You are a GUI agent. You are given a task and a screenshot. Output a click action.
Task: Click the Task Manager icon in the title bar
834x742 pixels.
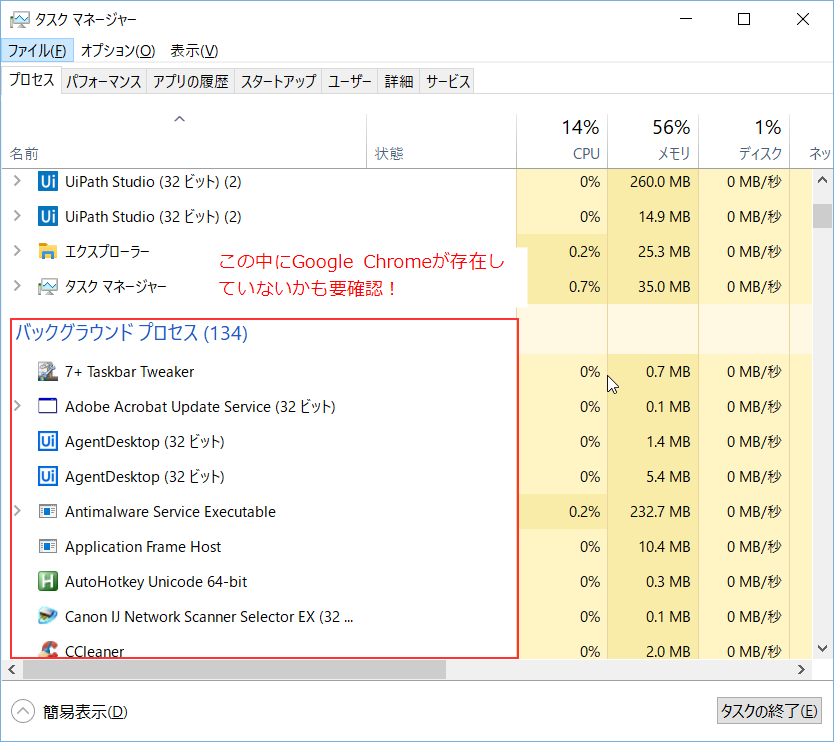19,20
